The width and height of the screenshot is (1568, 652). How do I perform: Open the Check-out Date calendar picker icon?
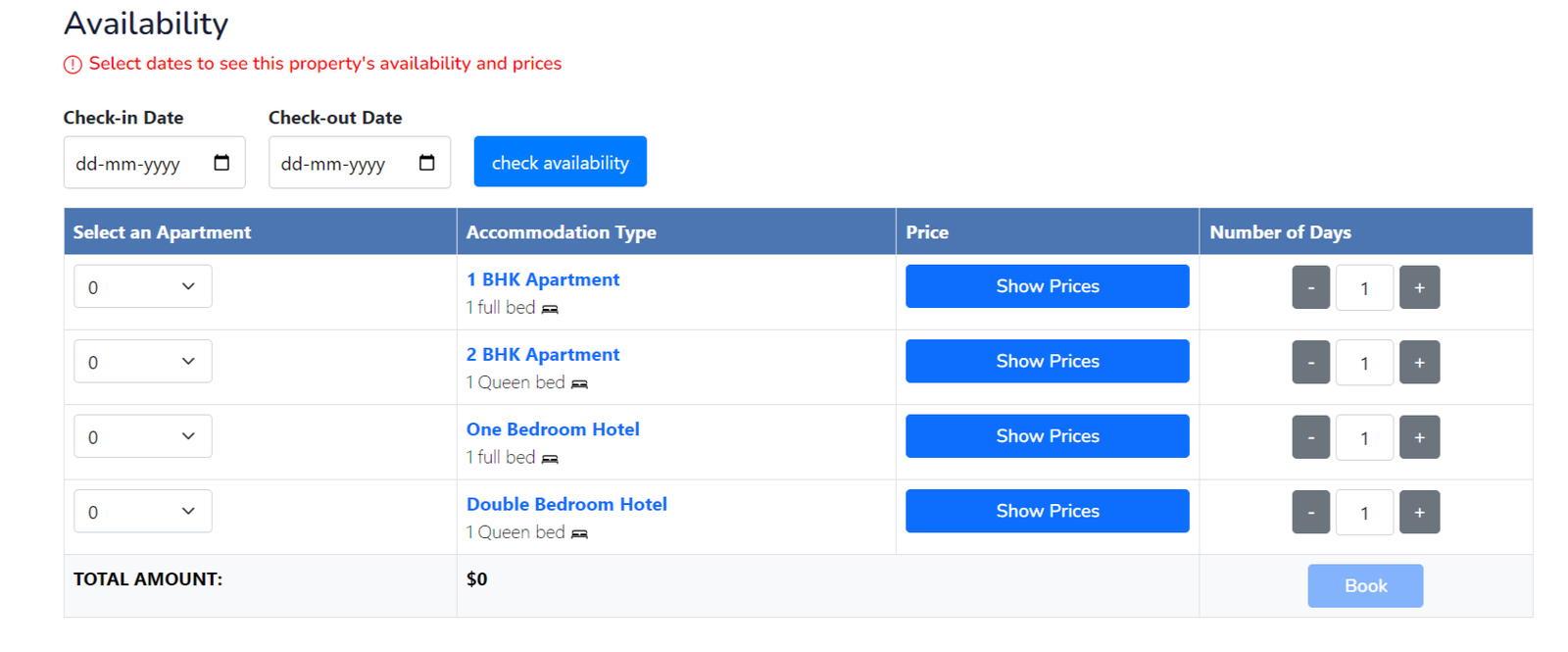pyautogui.click(x=426, y=163)
